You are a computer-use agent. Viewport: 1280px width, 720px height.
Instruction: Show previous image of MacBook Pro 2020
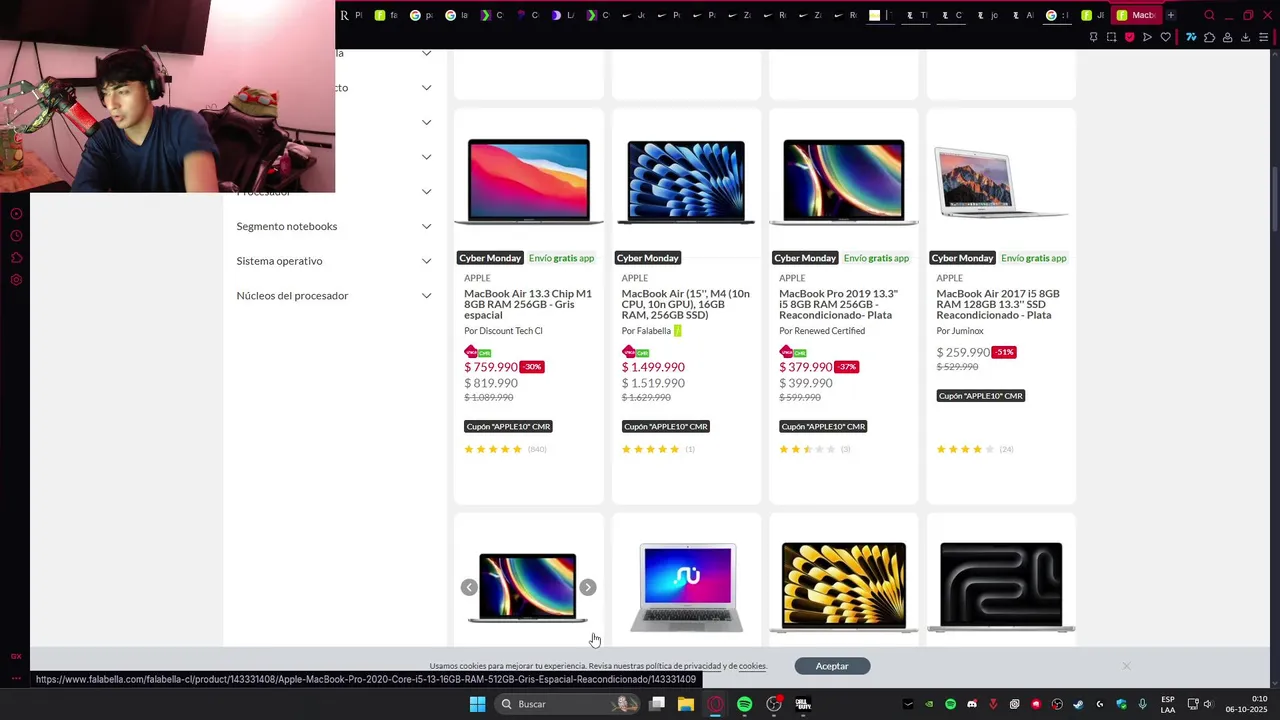click(469, 587)
